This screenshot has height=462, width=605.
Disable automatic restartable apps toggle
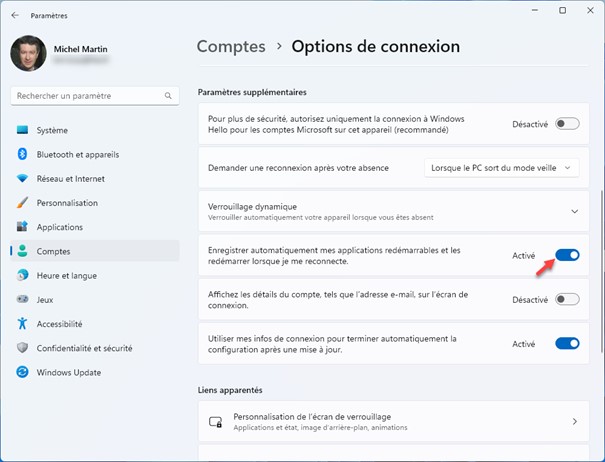567,255
